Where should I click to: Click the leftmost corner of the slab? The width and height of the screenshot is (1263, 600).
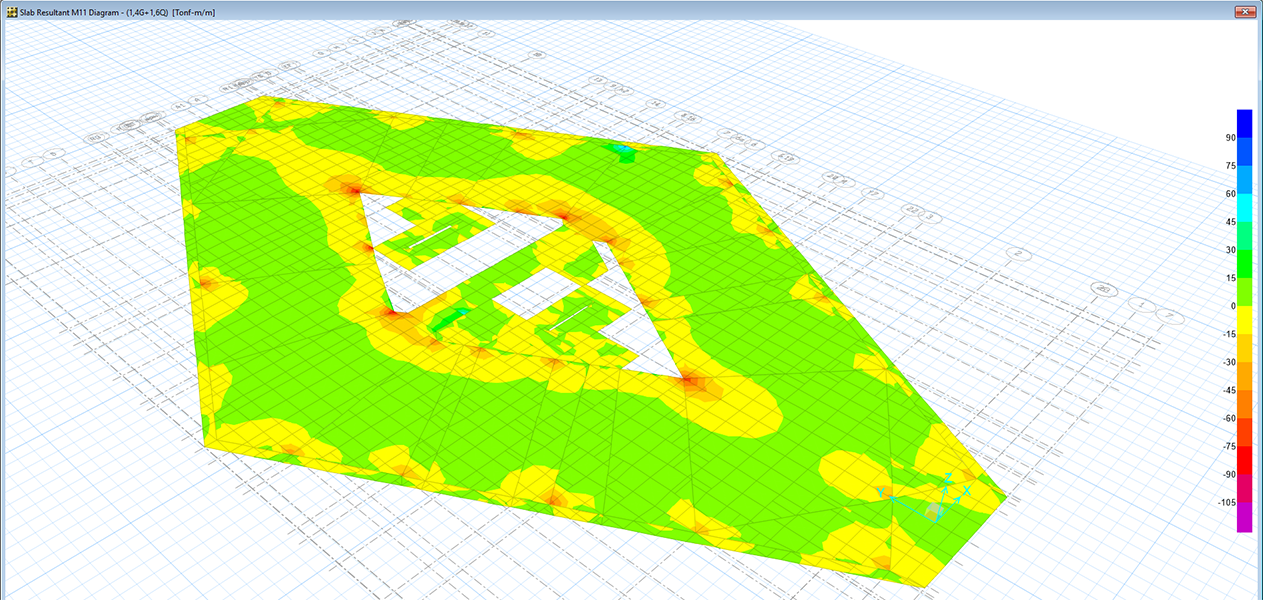(x=177, y=130)
